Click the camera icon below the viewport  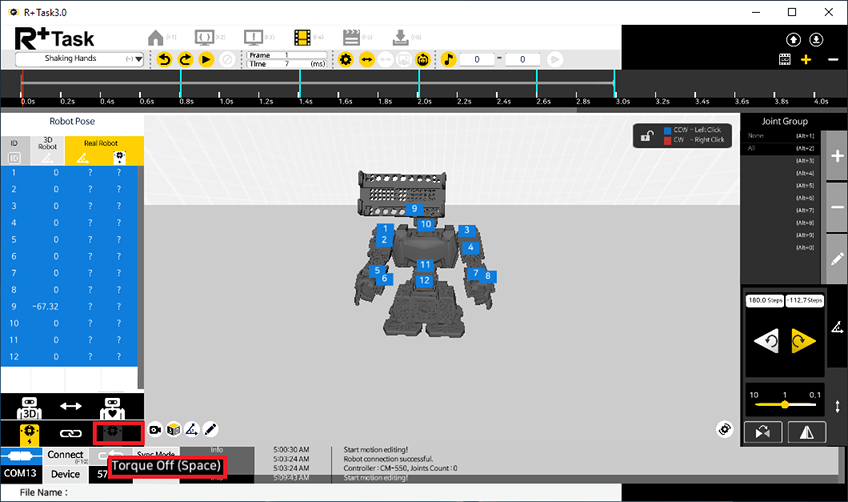tap(156, 429)
